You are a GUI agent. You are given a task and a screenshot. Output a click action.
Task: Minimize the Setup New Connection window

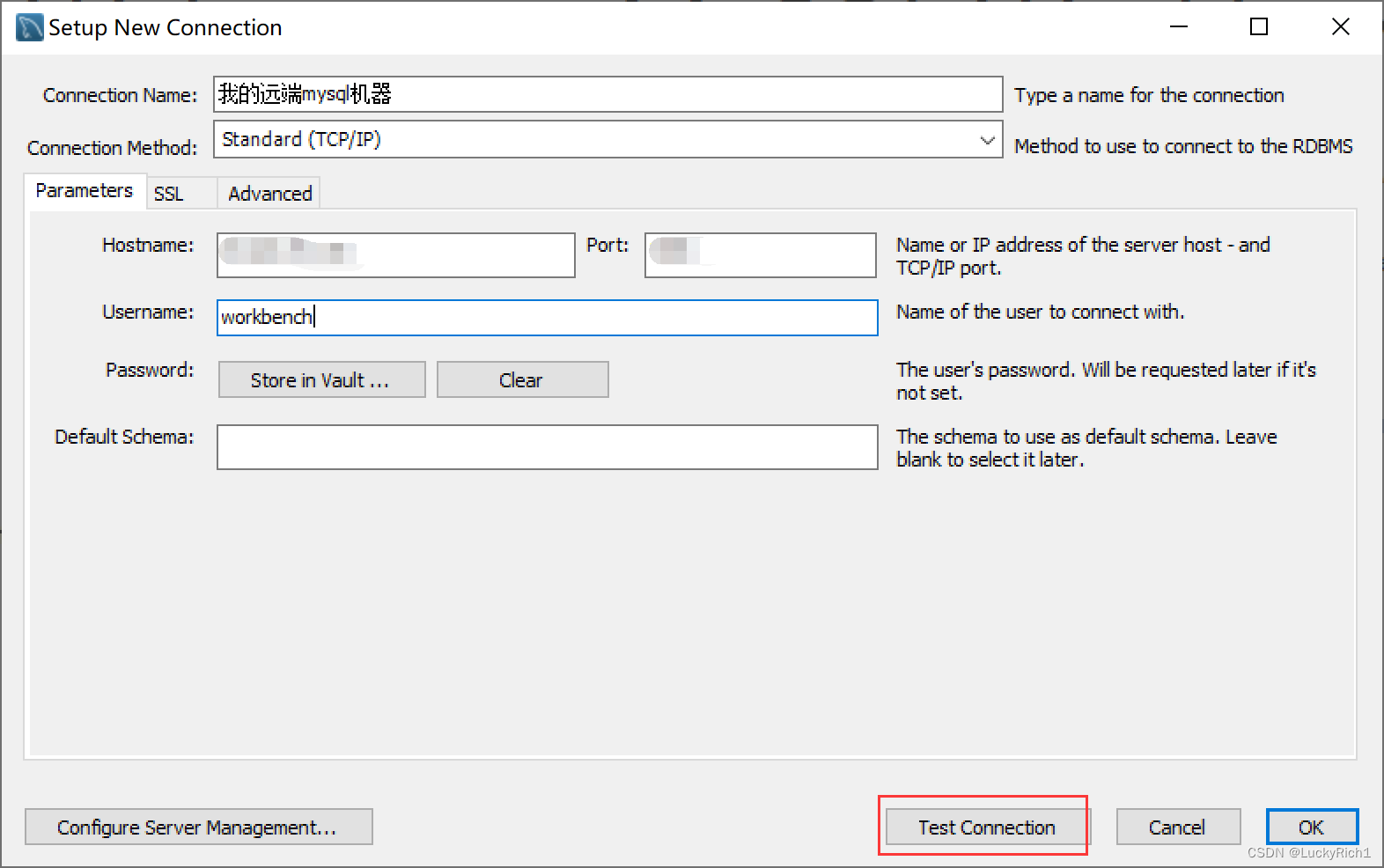tap(1179, 27)
